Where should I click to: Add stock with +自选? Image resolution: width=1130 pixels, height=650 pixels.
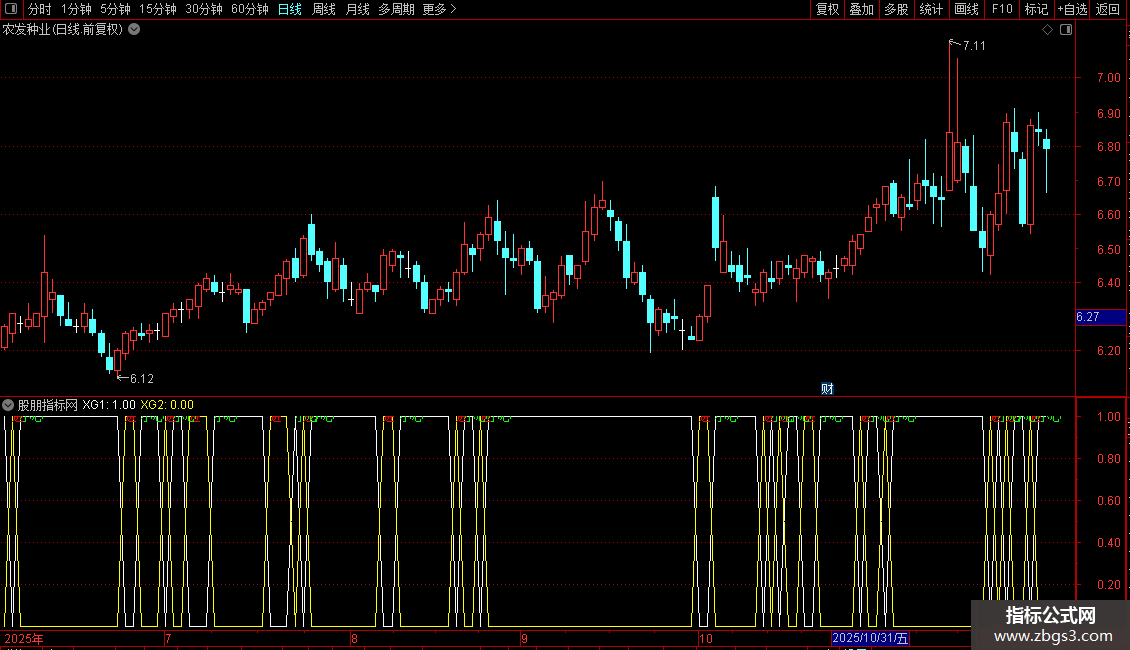(1072, 9)
